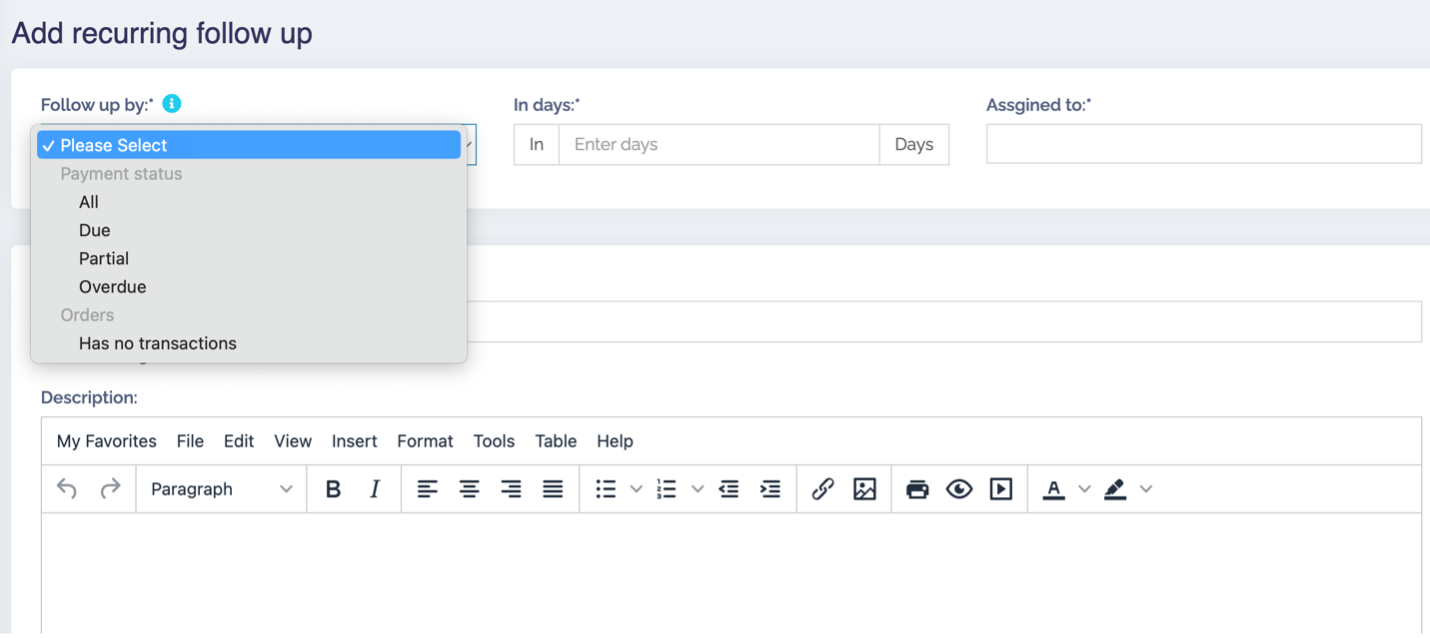Click the redo arrow icon

[110, 489]
